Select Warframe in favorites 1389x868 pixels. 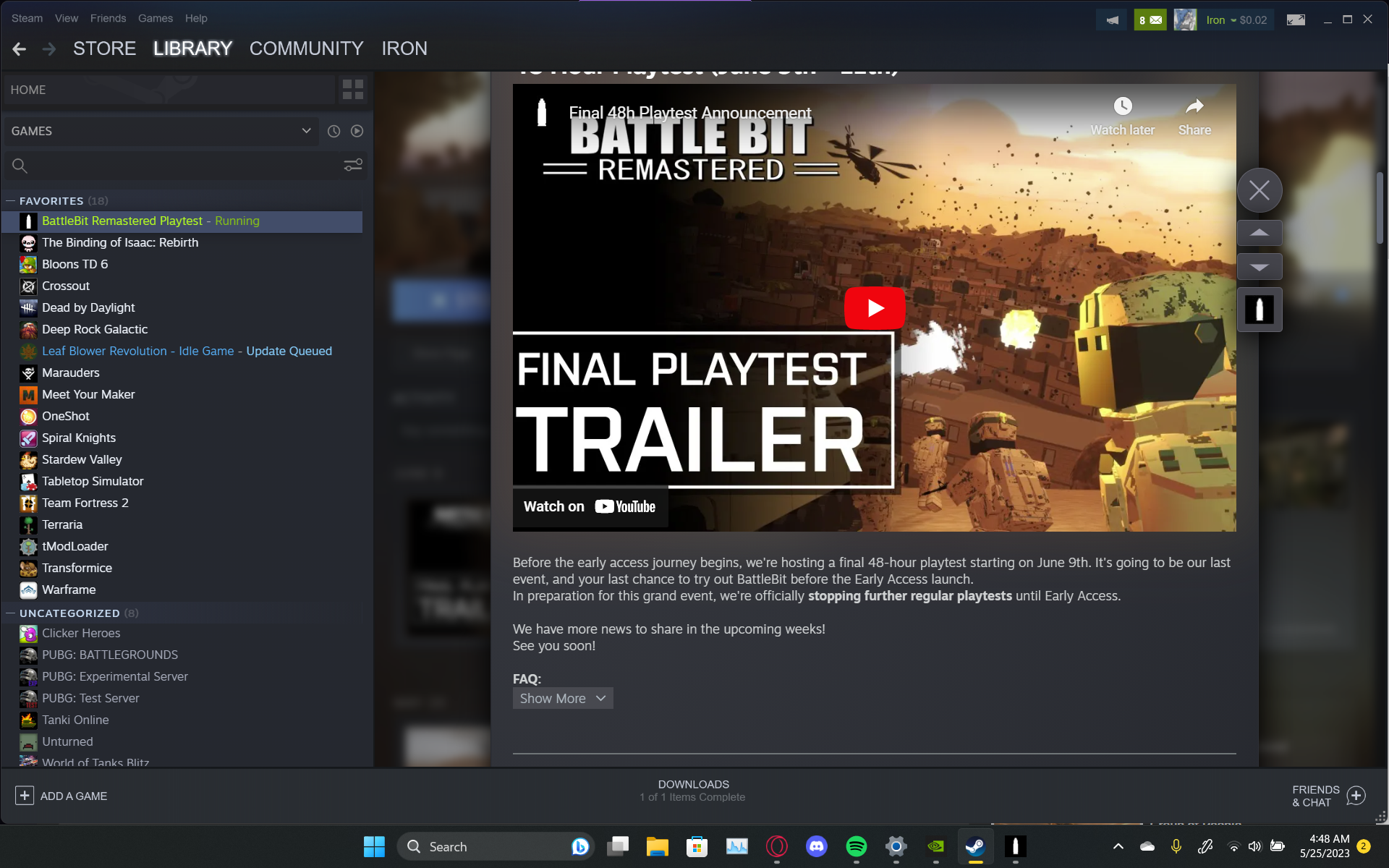[x=182, y=590]
